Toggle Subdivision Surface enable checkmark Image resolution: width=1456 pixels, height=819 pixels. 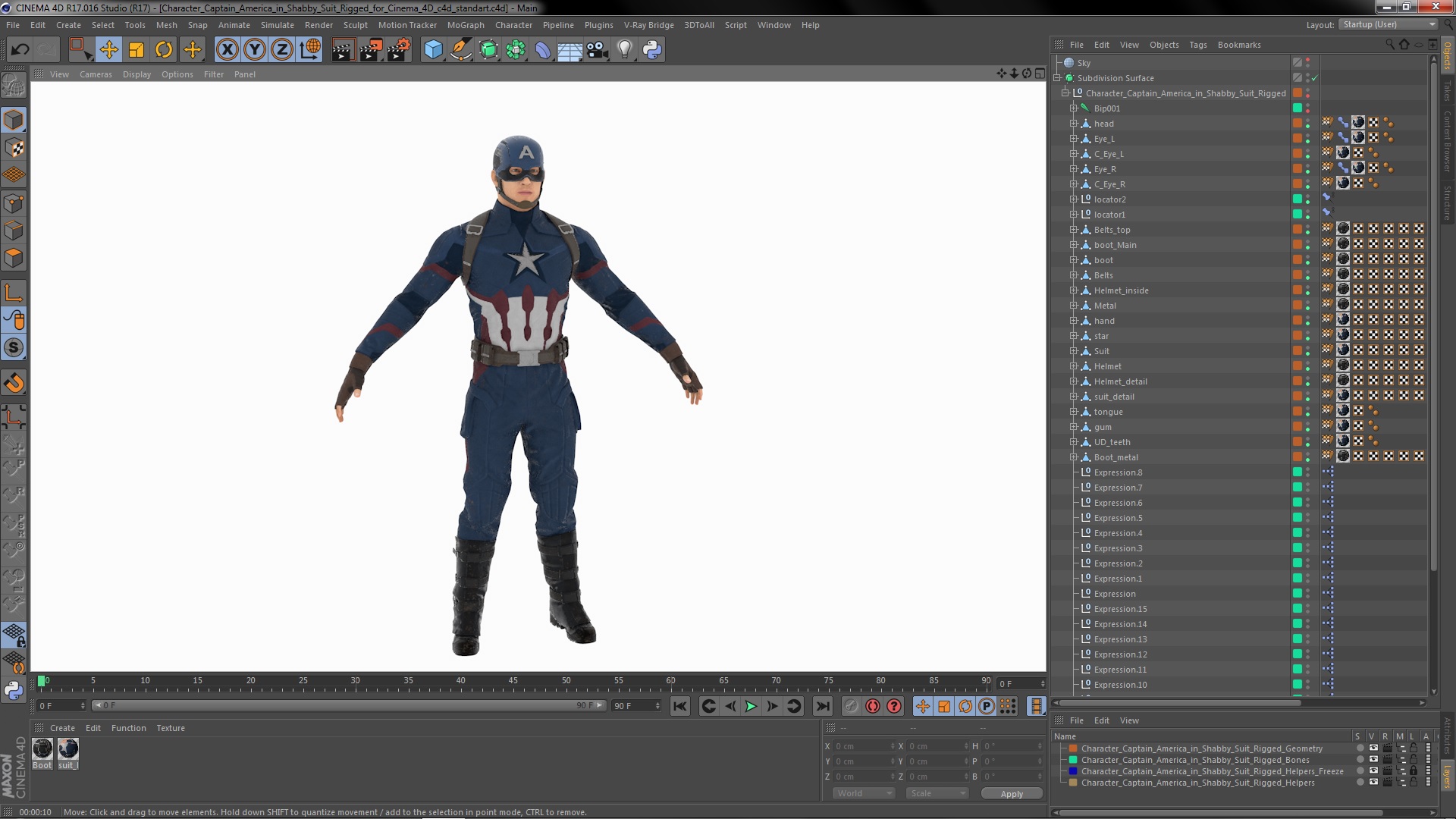pos(1314,78)
